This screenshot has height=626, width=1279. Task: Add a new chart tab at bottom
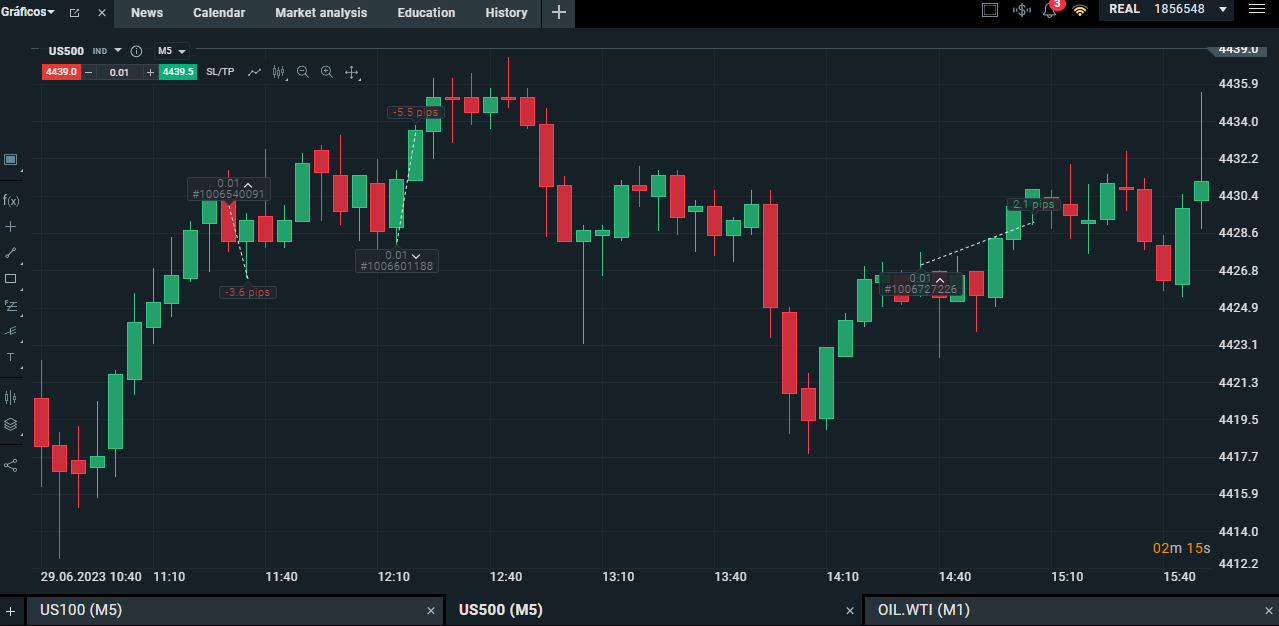click(x=10, y=610)
